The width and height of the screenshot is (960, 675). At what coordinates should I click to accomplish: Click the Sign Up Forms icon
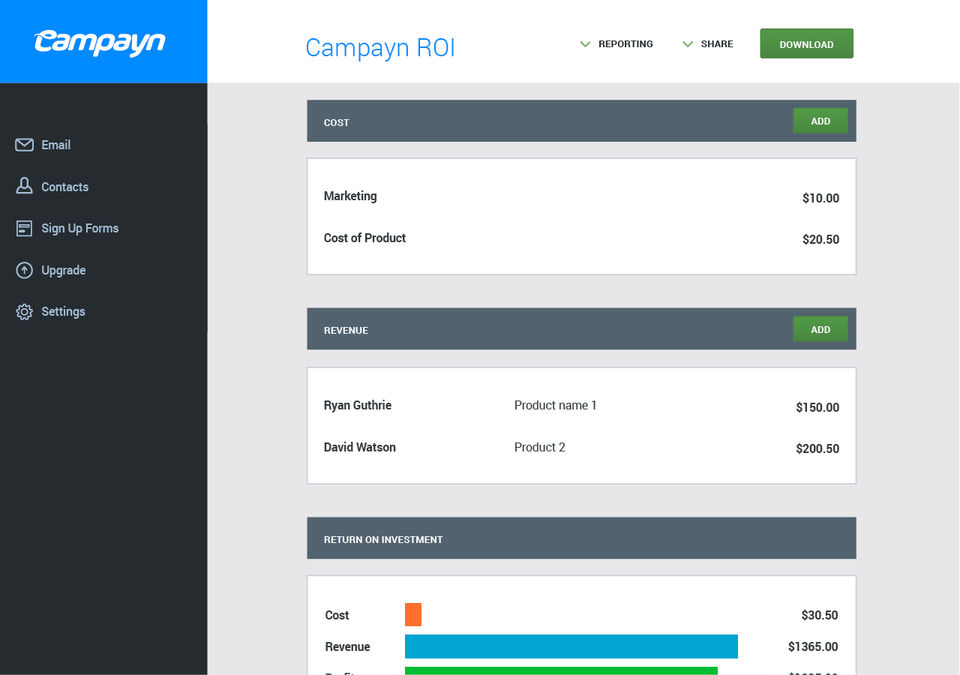click(x=24, y=228)
